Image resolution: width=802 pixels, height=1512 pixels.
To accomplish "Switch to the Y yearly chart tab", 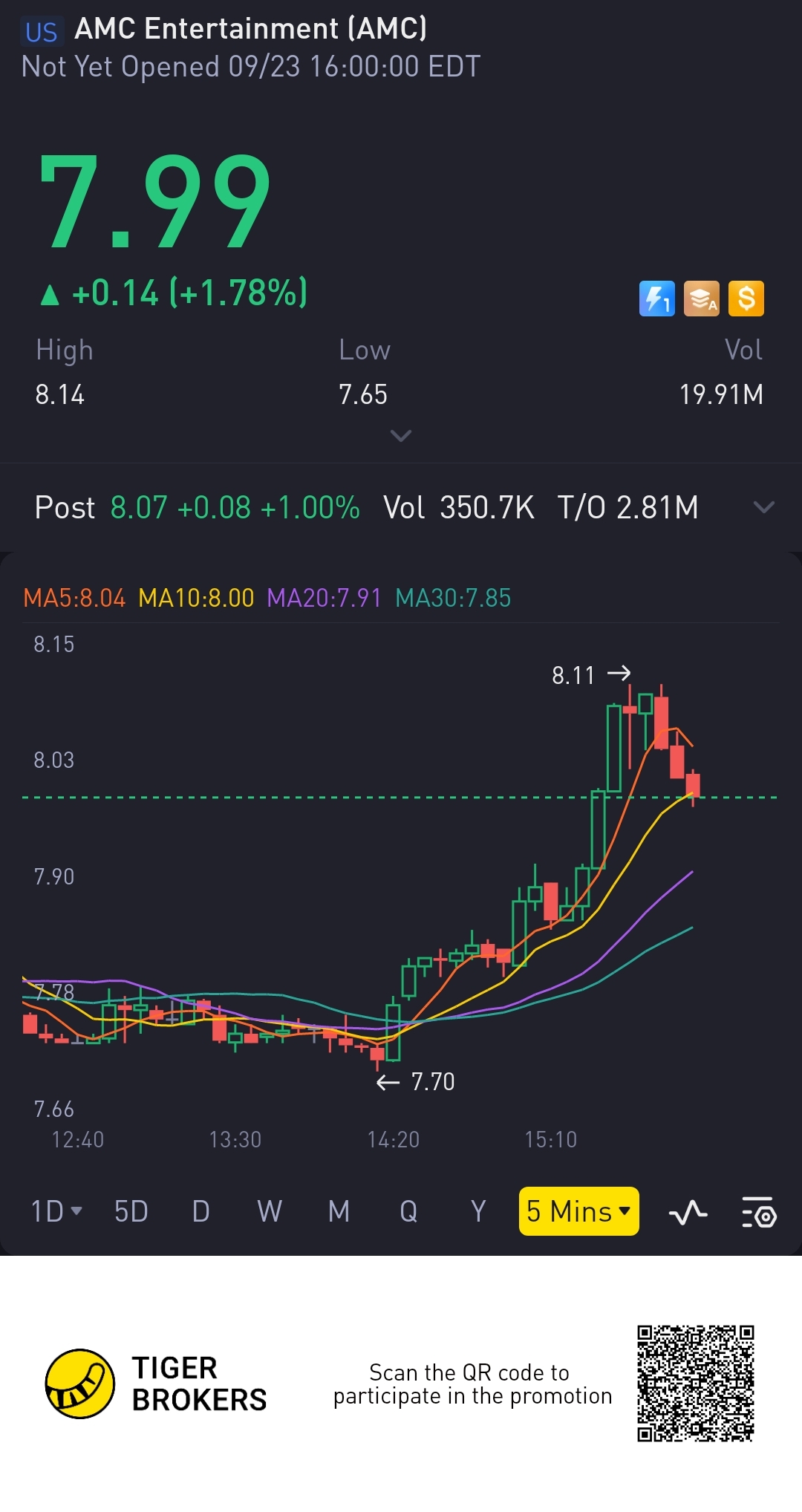I will pos(478,1212).
